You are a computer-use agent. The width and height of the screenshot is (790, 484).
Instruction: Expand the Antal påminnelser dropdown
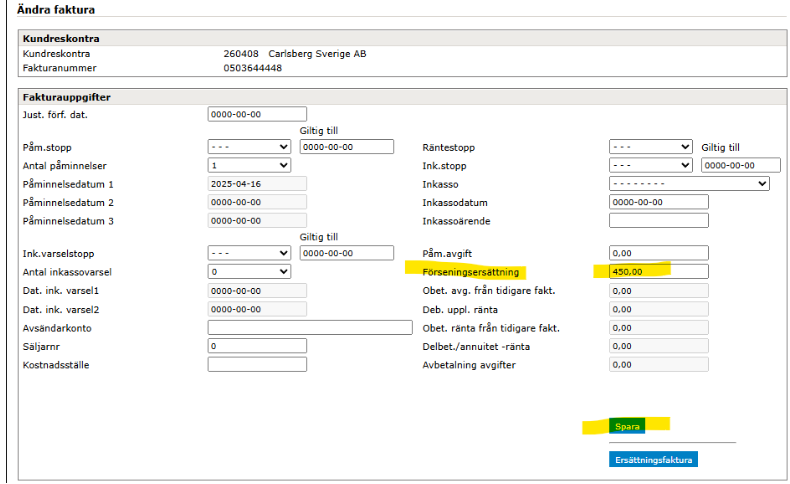pos(249,165)
